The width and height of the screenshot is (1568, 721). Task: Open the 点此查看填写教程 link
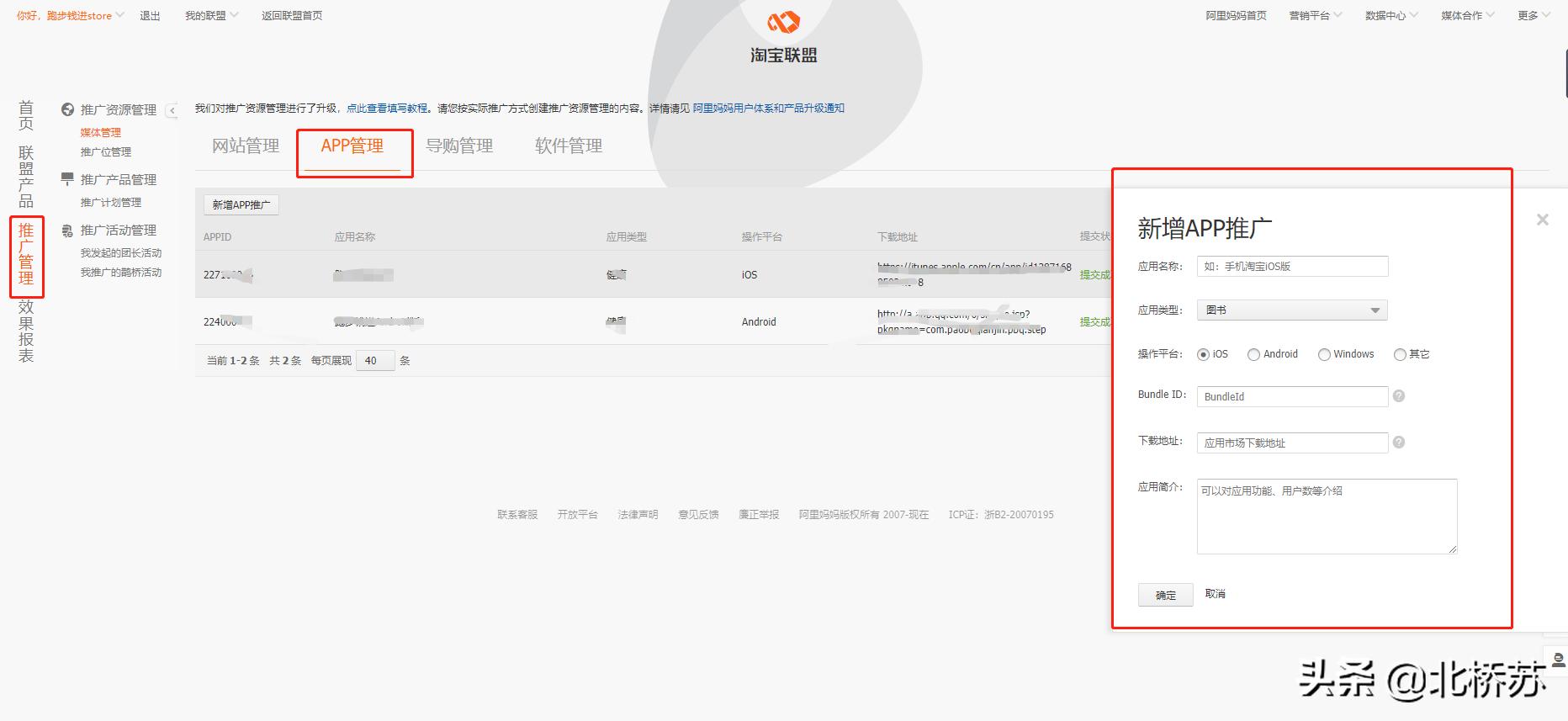387,109
